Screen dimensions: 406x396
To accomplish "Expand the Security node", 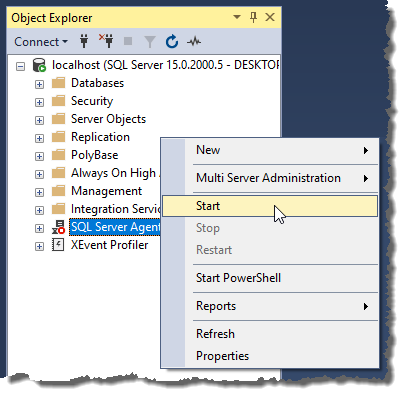I will (39, 102).
